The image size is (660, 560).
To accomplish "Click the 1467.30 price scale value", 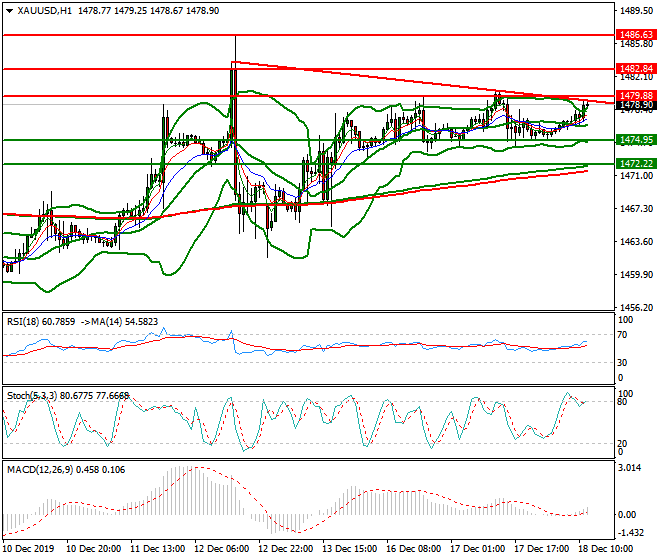I will coord(636,208).
